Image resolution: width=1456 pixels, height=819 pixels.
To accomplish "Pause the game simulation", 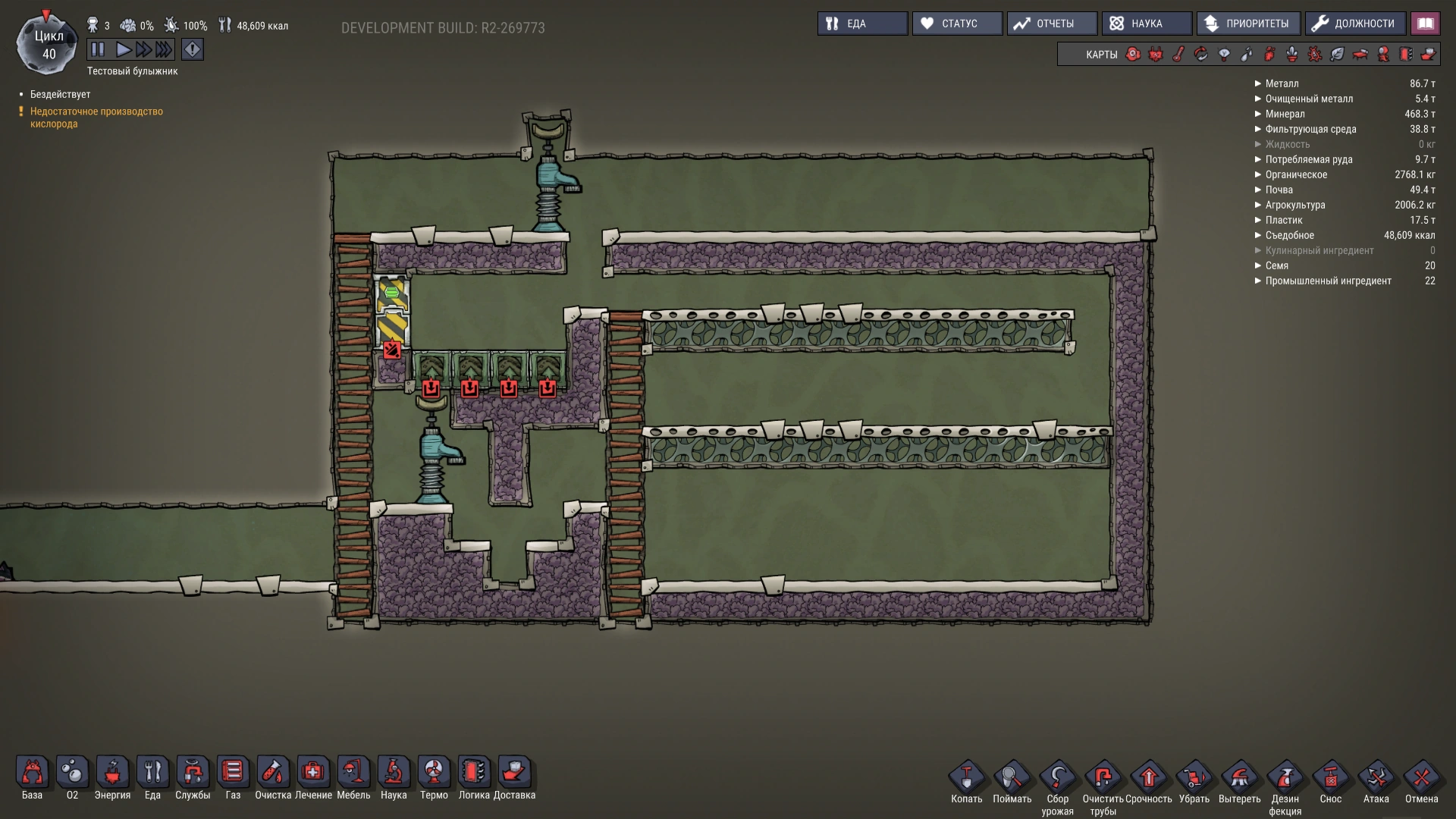I will click(98, 50).
